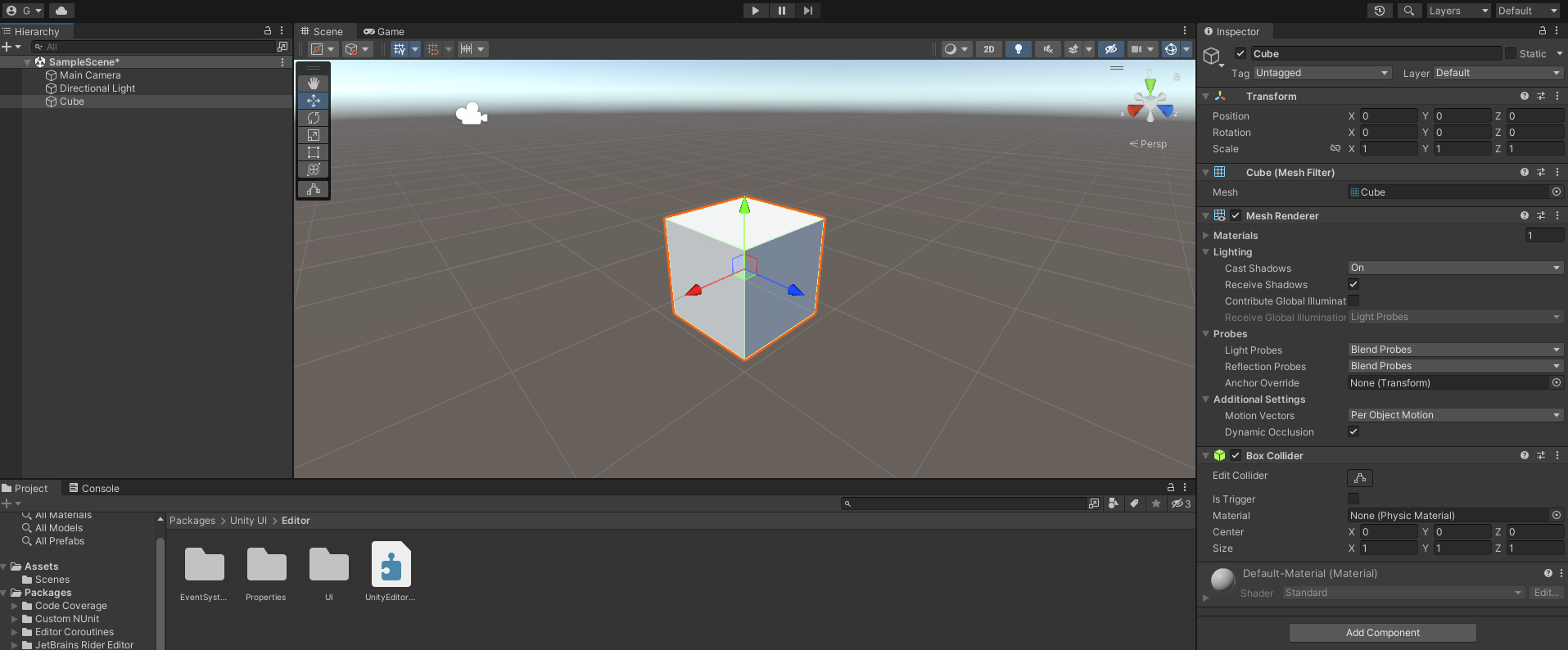This screenshot has width=1568, height=650.
Task: Disable the Box Collider component checkbox
Action: click(x=1236, y=456)
